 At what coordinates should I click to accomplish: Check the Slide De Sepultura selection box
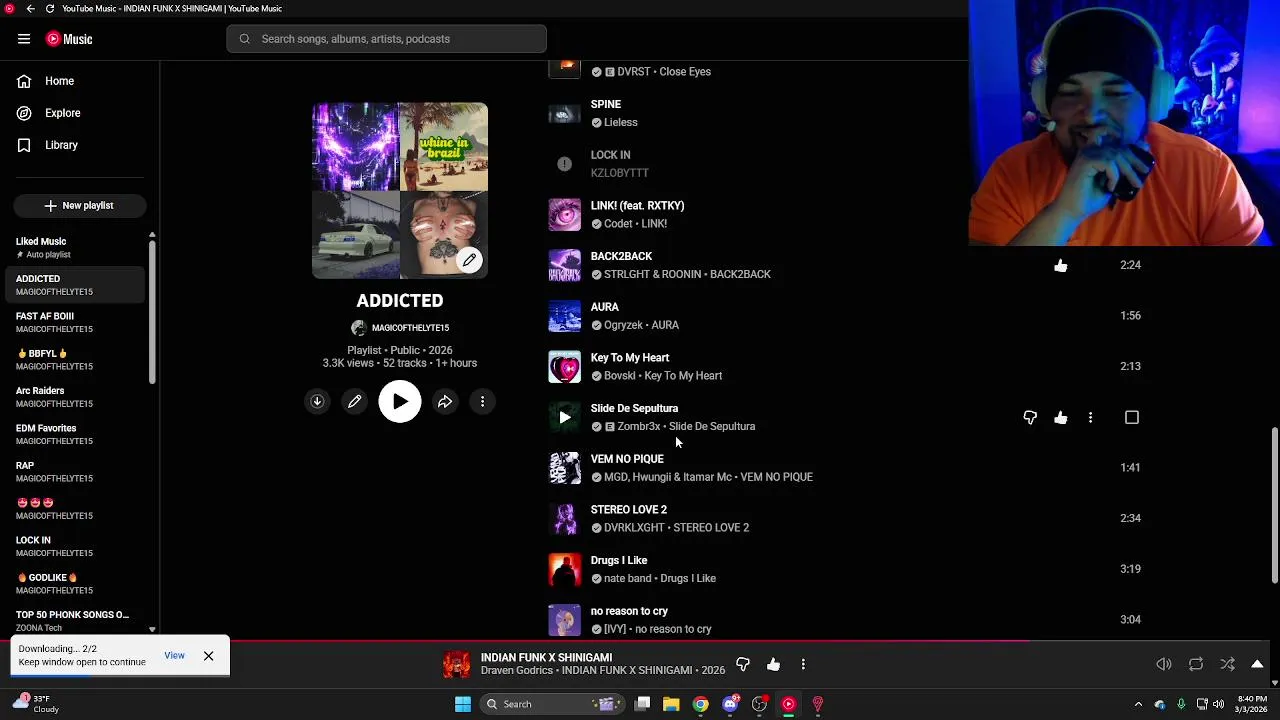point(1132,417)
